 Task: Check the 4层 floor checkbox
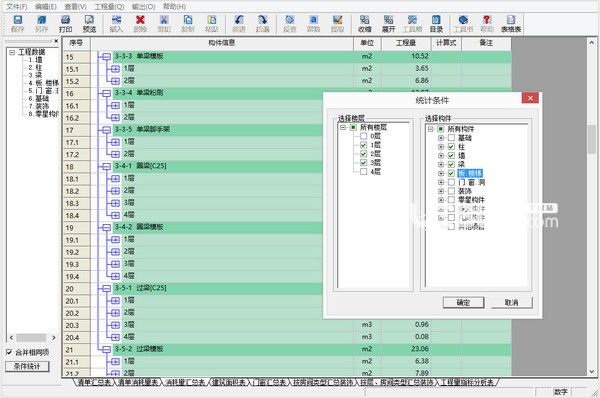point(364,171)
